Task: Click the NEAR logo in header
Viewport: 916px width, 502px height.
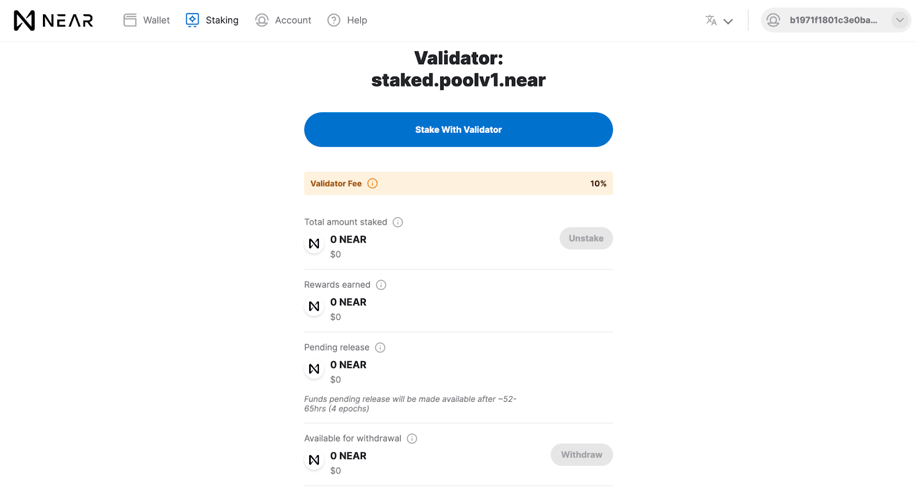Action: (53, 20)
